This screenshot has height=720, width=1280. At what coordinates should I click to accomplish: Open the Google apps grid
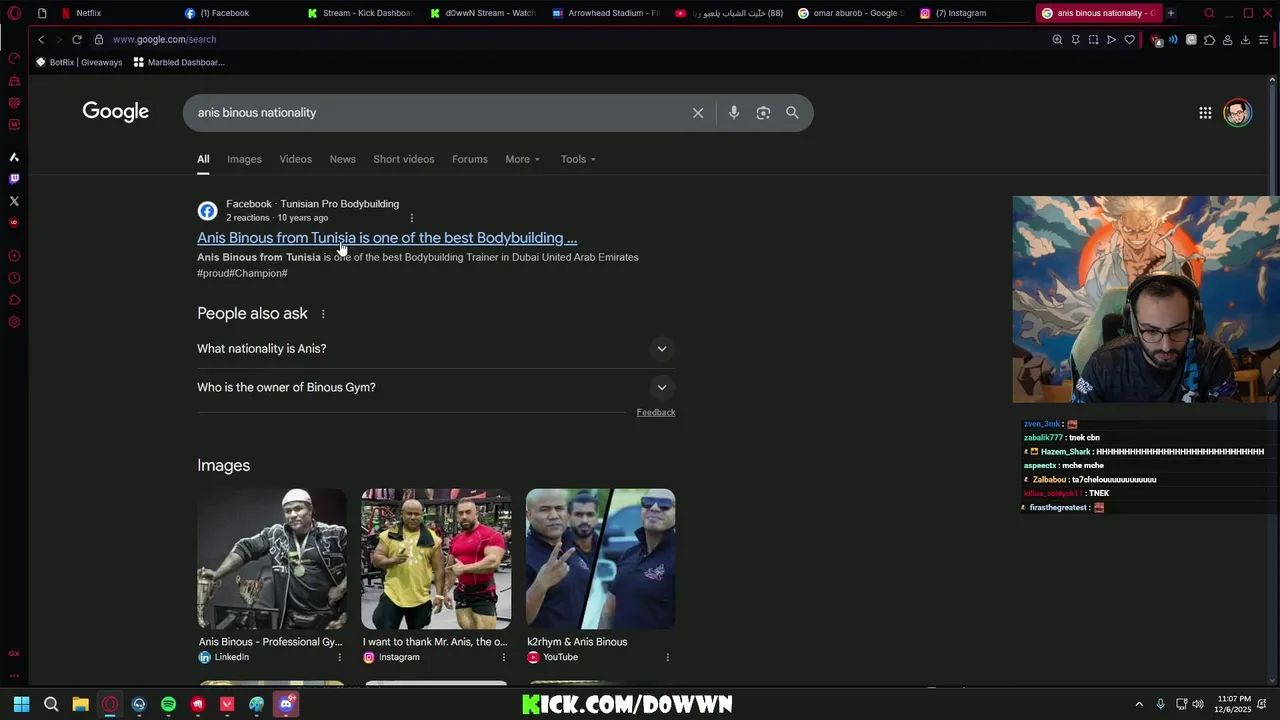coord(1205,113)
